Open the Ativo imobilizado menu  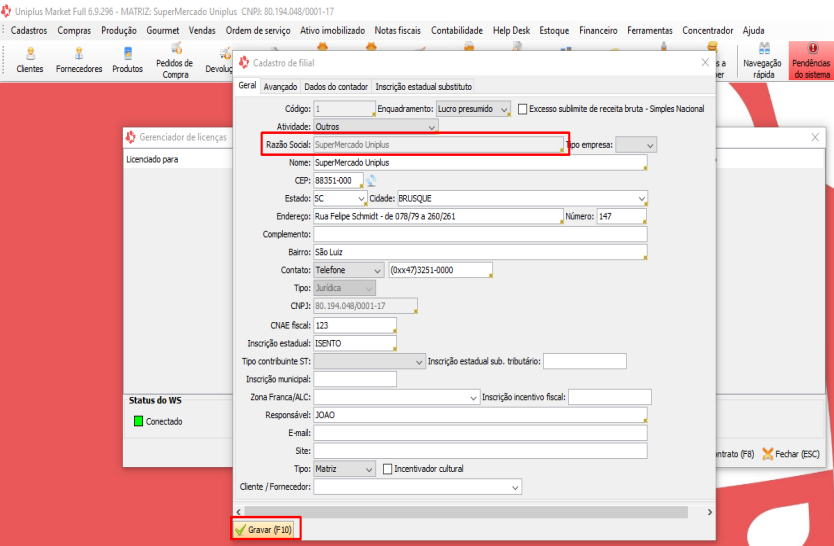point(332,30)
